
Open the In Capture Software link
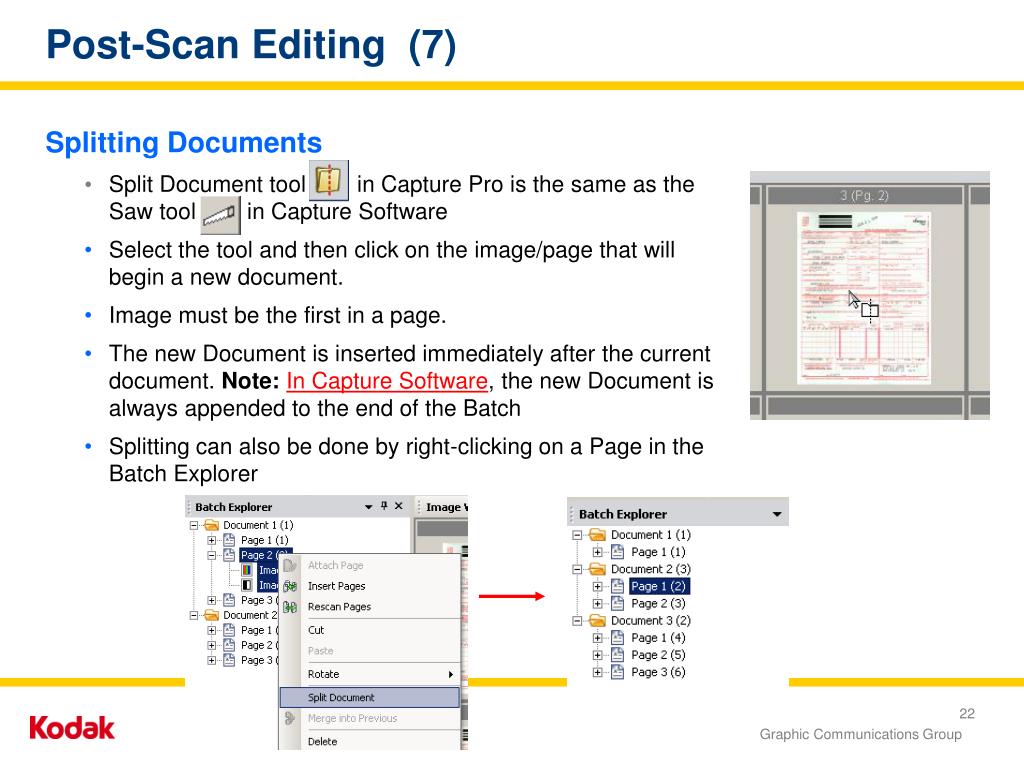pos(387,381)
